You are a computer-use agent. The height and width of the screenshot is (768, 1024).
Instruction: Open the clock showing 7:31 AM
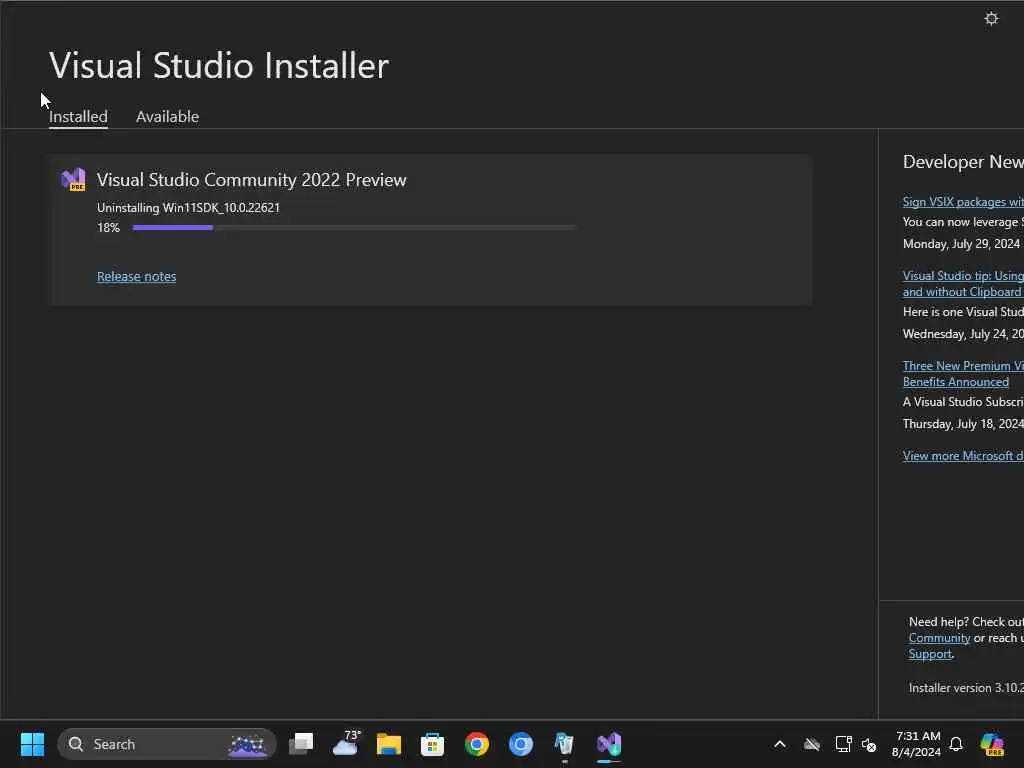tap(916, 744)
